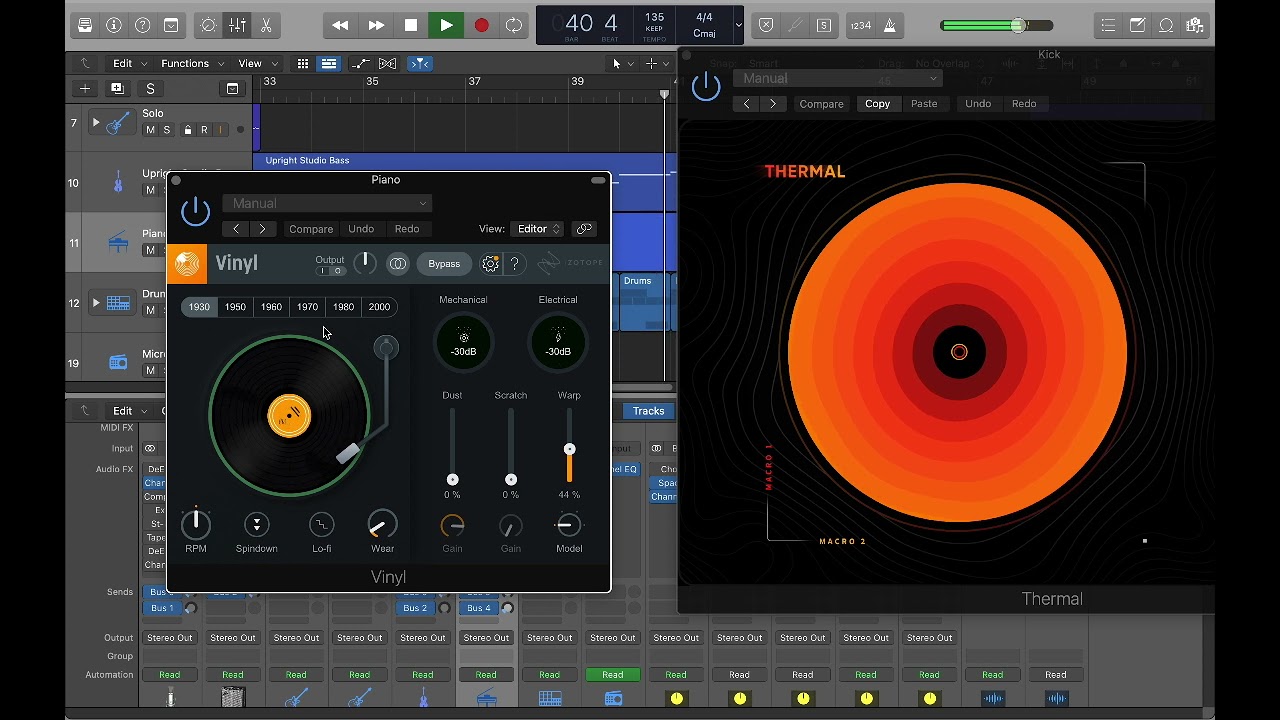Select the 1950 era in Vinyl
The height and width of the screenshot is (720, 1280).
click(x=235, y=307)
